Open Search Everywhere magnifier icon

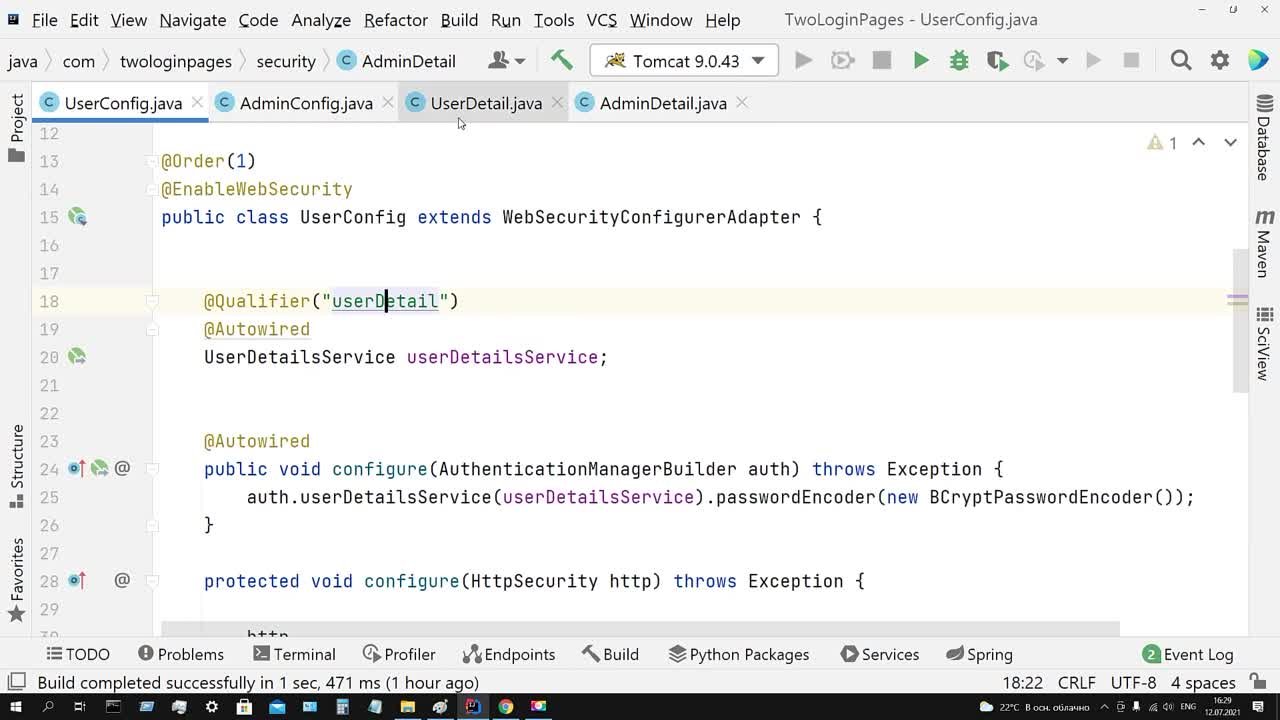pyautogui.click(x=1181, y=61)
